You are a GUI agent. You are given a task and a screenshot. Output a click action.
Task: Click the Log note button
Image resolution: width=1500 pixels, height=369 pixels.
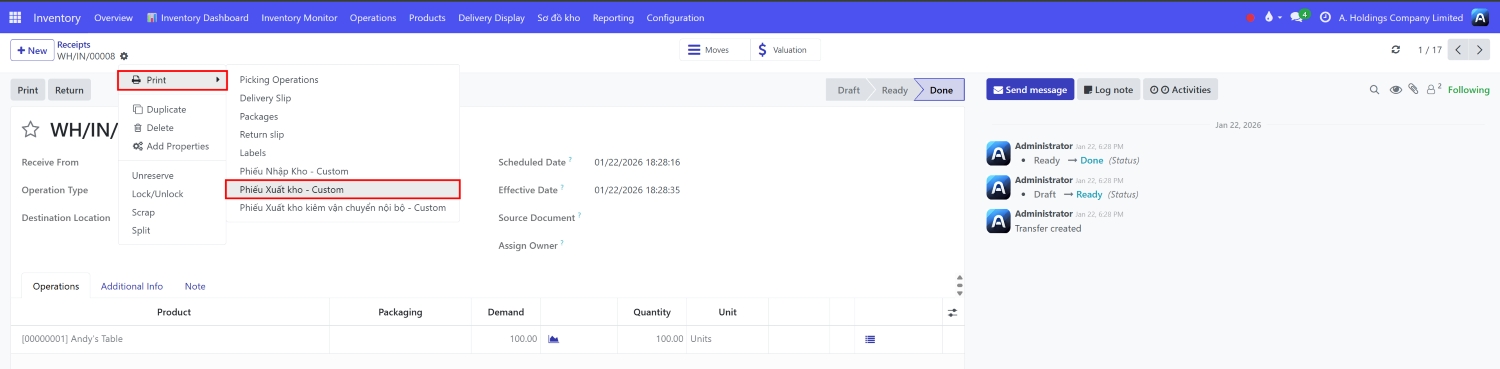[x=1108, y=90]
